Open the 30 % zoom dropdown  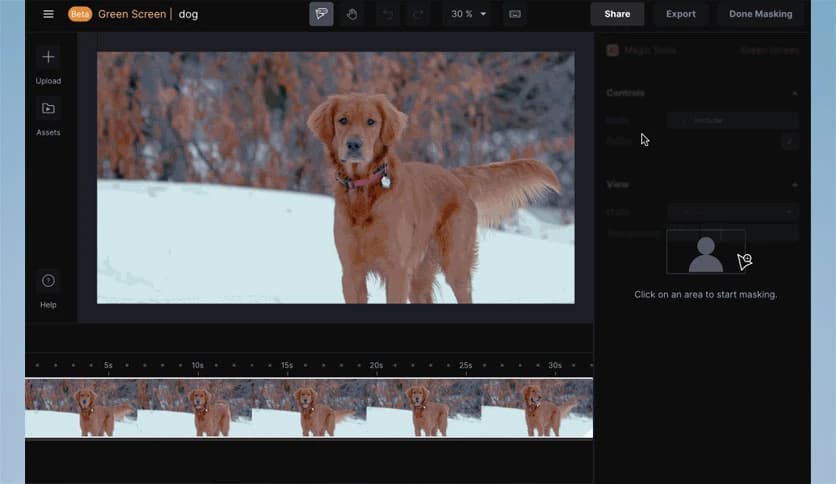[x=468, y=14]
